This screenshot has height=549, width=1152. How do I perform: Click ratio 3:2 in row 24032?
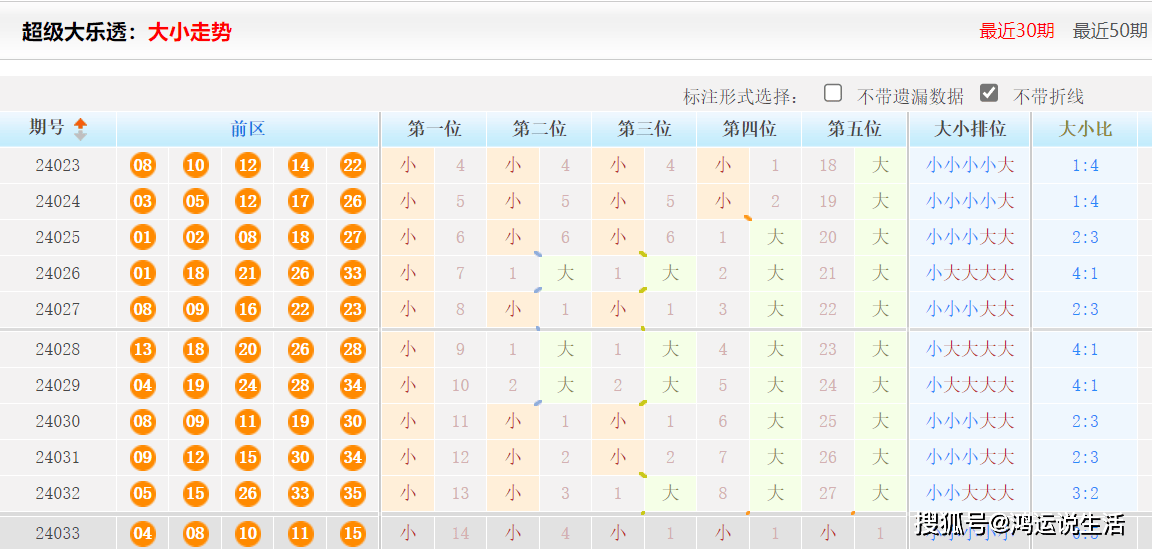click(x=1085, y=493)
